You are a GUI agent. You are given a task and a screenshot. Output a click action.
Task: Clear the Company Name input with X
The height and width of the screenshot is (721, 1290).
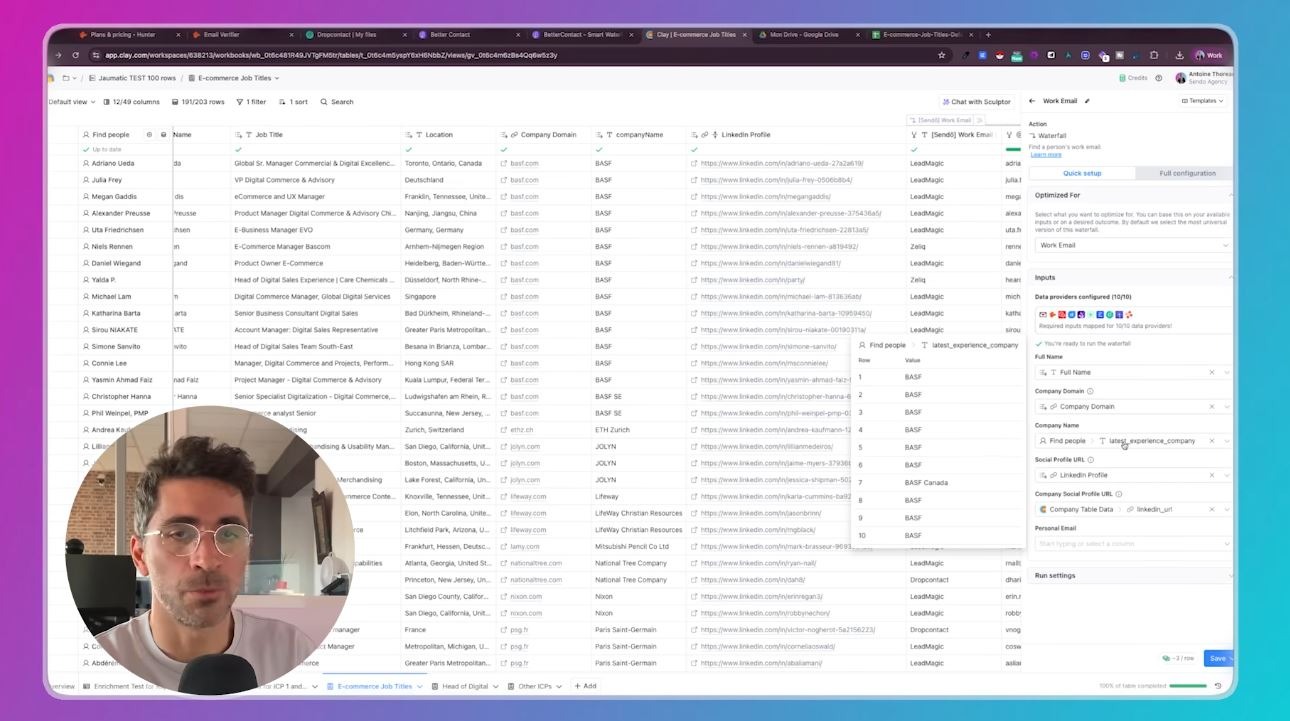[1212, 441]
